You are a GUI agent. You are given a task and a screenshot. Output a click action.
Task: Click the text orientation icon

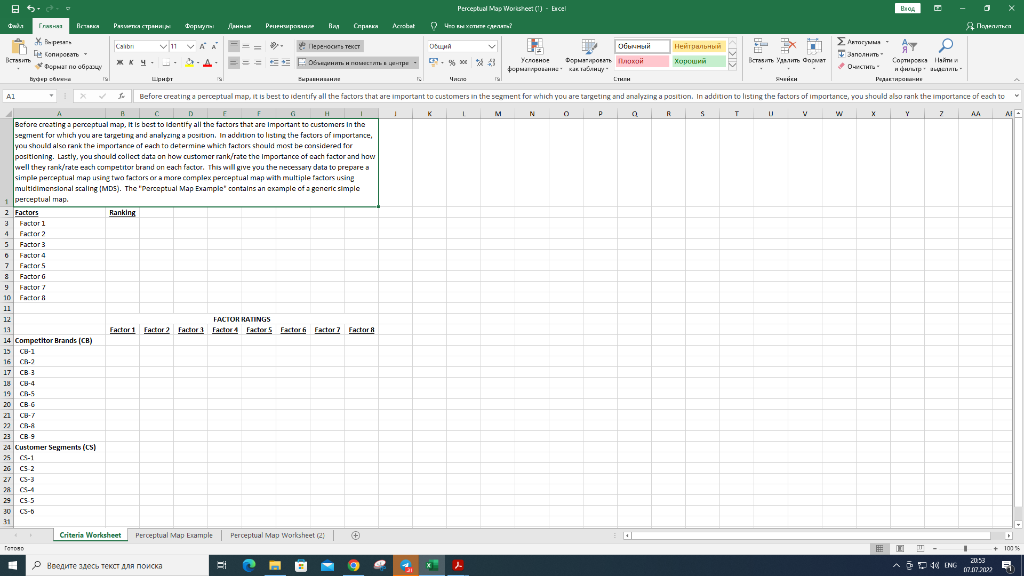click(274, 46)
